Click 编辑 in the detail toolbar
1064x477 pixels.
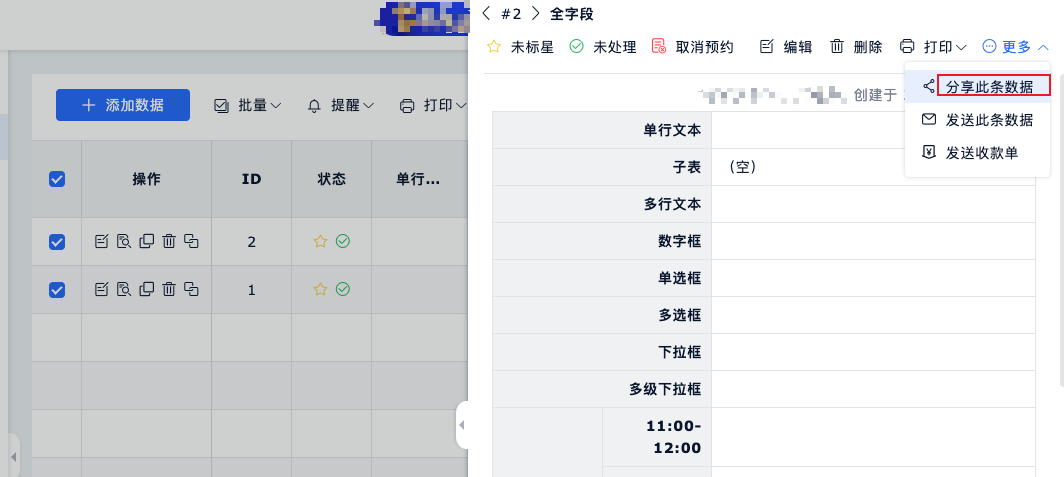tap(786, 47)
